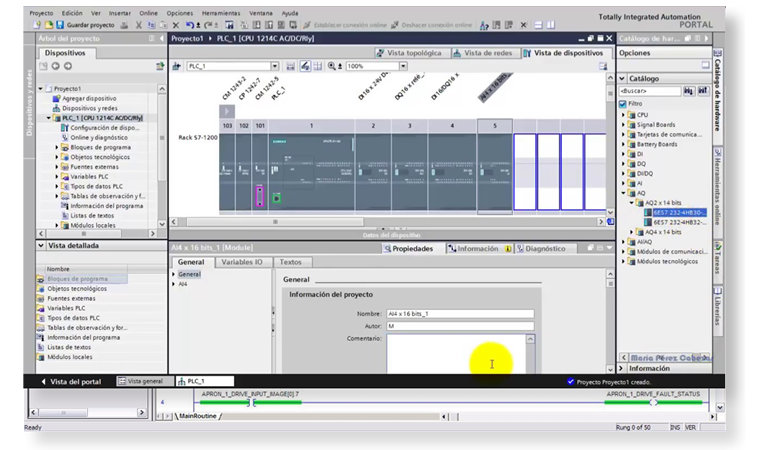Viewport: 768px width, 450px height.
Task: Open the Información inspector tab
Action: 477,249
